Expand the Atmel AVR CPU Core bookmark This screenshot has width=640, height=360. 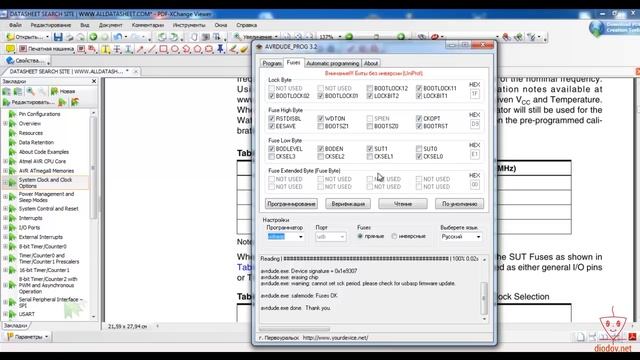pyautogui.click(x=5, y=161)
